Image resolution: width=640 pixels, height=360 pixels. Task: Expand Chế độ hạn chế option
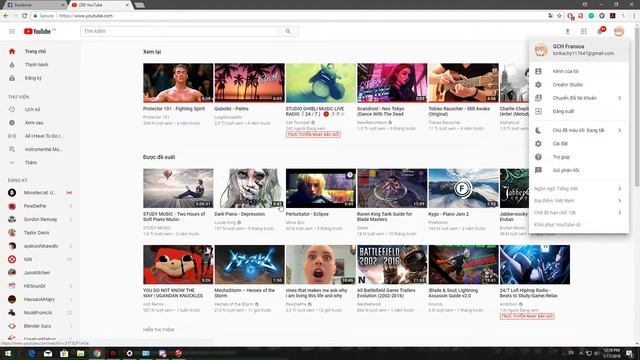coord(579,213)
